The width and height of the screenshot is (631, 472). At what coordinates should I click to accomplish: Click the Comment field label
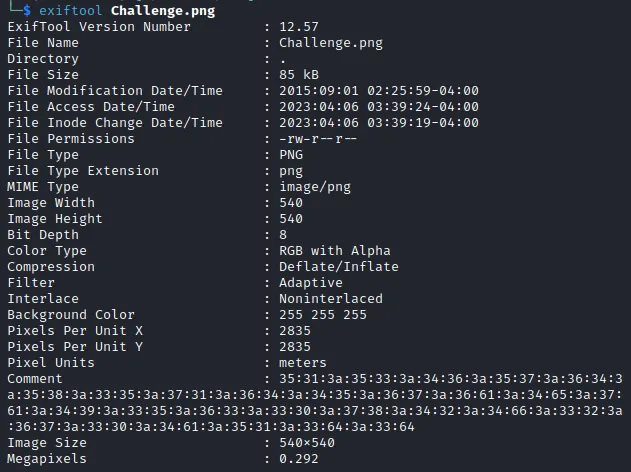pyautogui.click(x=35, y=379)
